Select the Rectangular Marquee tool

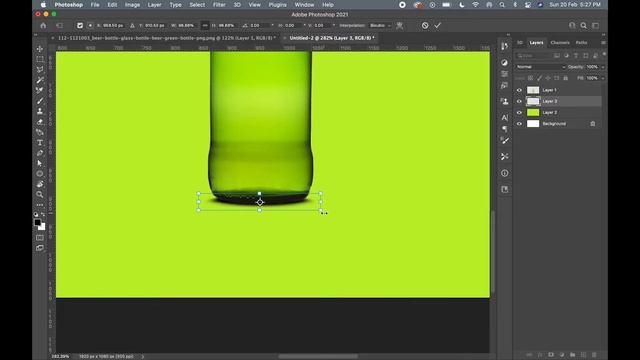tap(40, 59)
